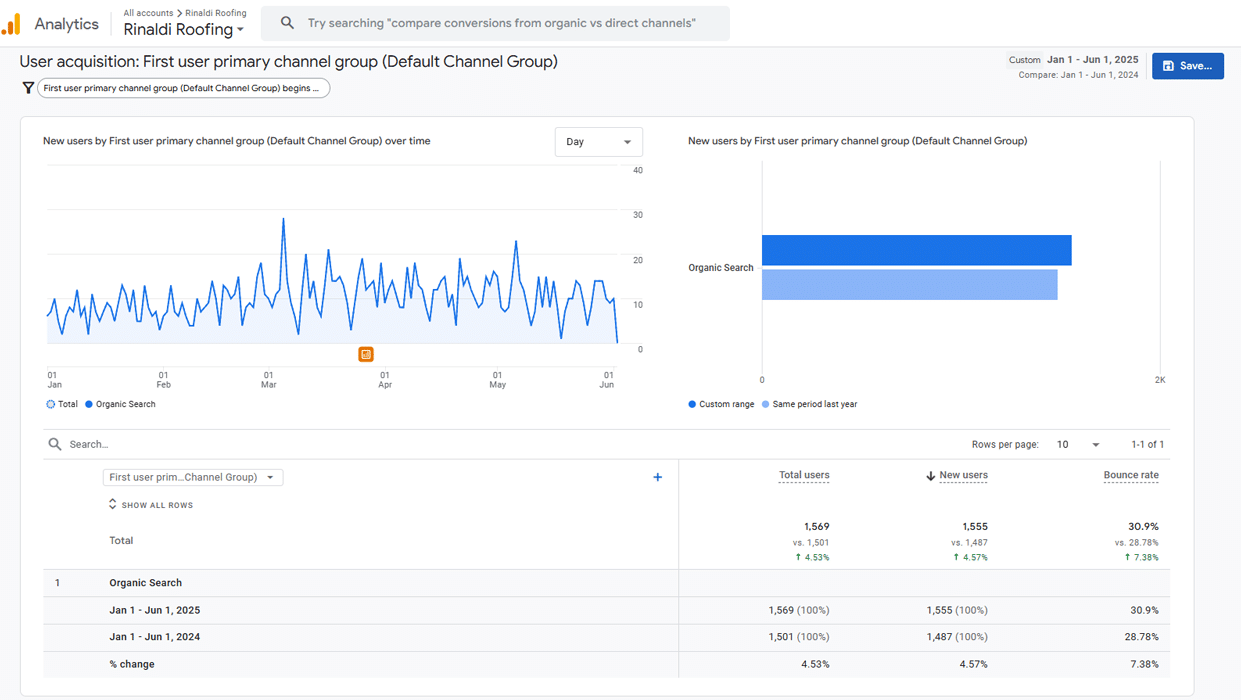
Task: Toggle Same period last year legend item
Action: coord(809,404)
